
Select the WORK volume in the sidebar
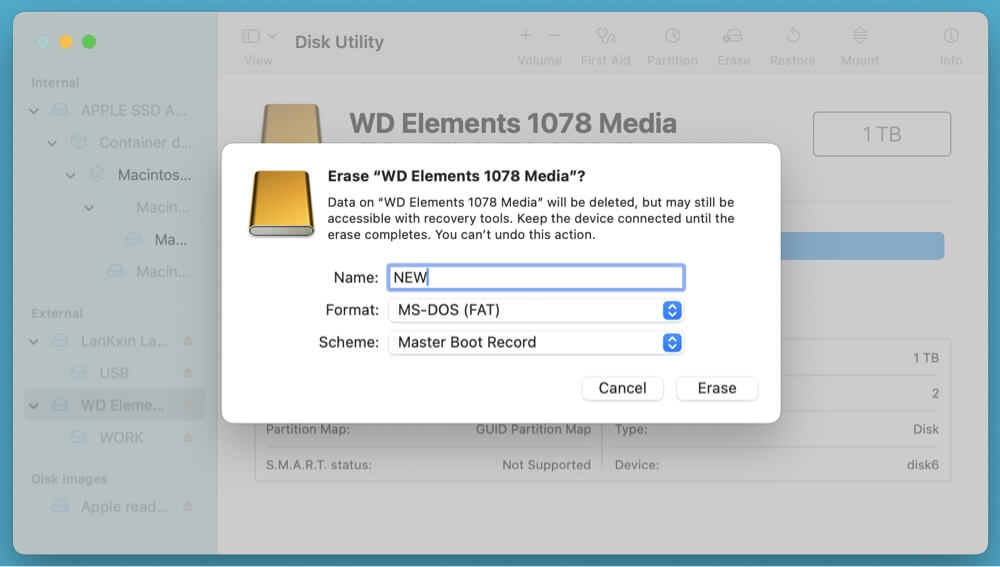(x=121, y=438)
